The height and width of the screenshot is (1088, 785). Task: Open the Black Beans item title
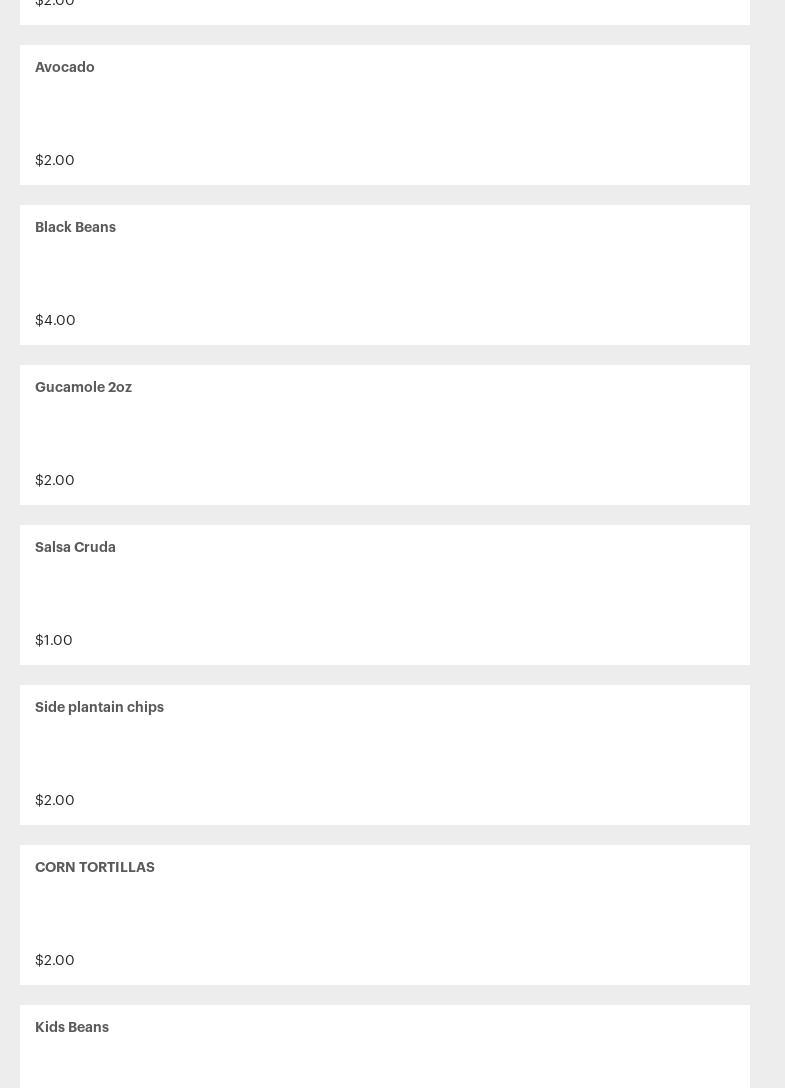point(75,227)
